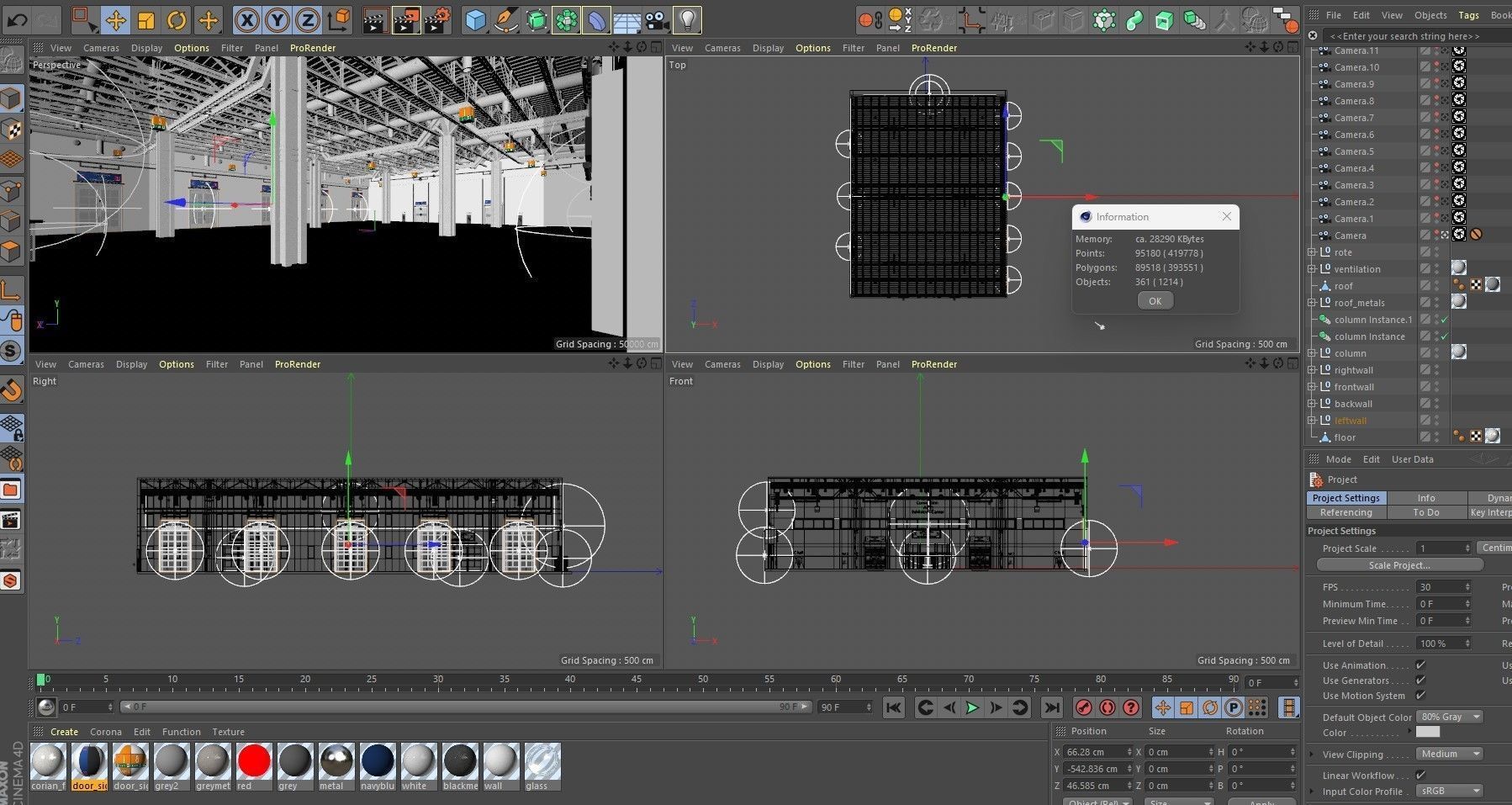
Task: Add a Camera object from toolbar
Action: coord(658,19)
